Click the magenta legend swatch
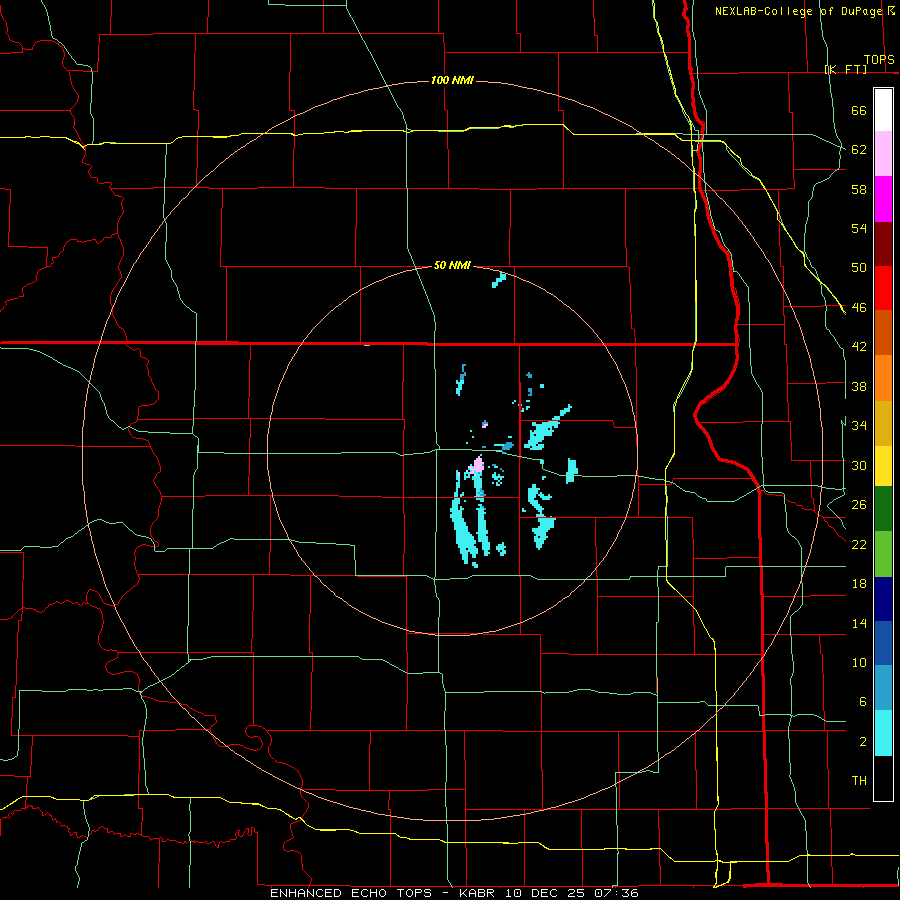Viewport: 900px width, 900px height. 883,199
